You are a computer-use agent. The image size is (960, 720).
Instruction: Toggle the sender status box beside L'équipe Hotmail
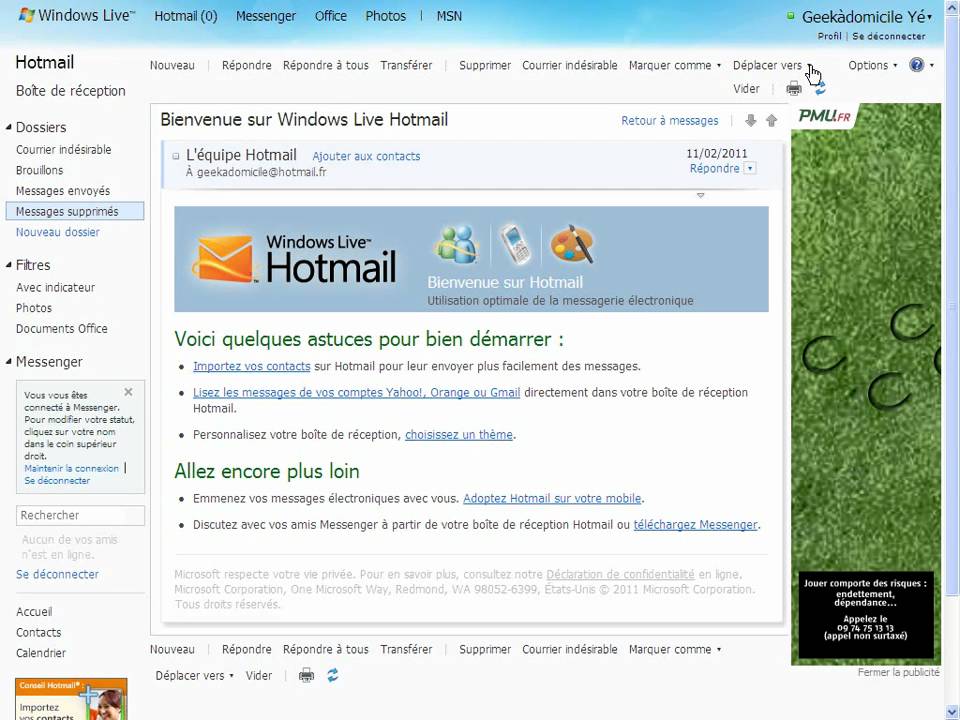176,156
